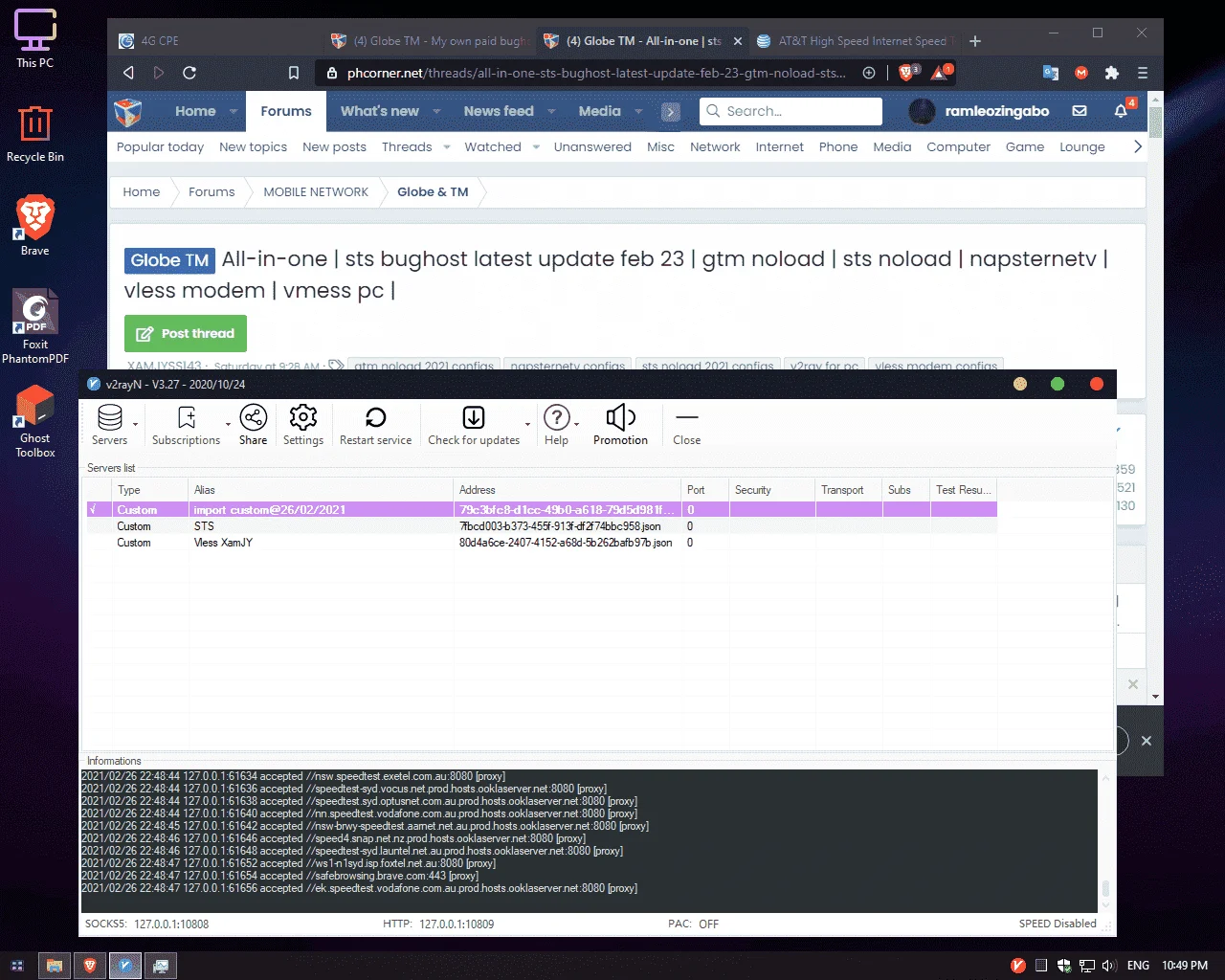Go to MOBILE NETWORK breadcrumb

(316, 191)
